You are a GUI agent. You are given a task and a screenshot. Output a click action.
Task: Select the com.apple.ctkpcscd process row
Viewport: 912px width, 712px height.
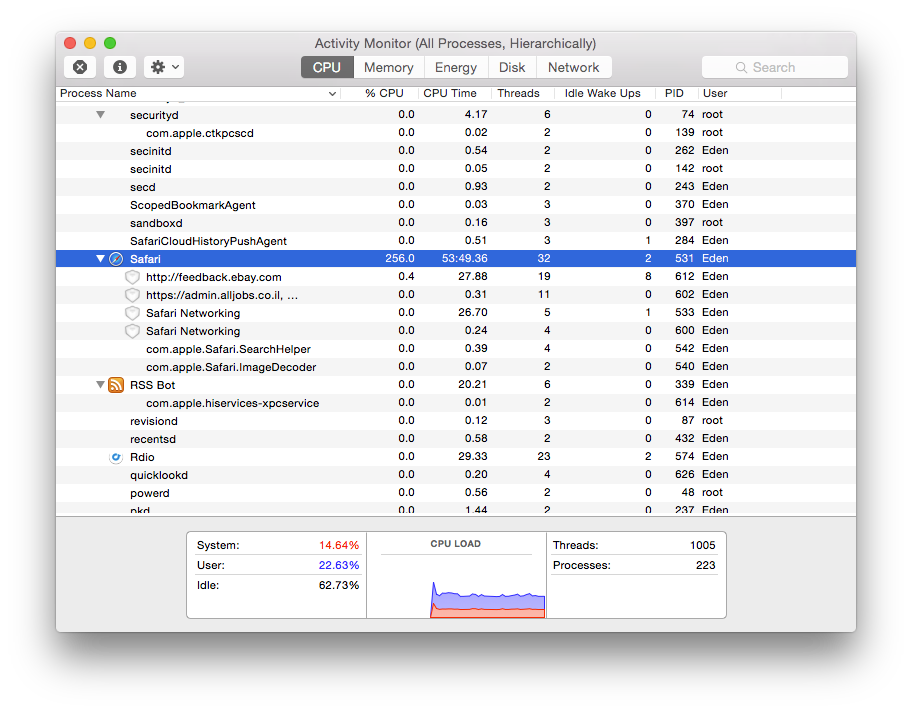point(456,133)
